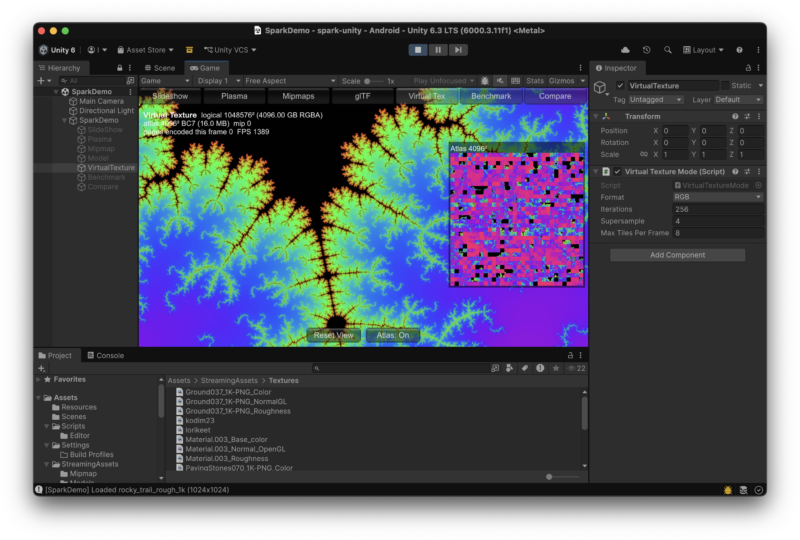This screenshot has height=540, width=800.
Task: Open the Play Unfocused dropdown
Action: point(443,81)
